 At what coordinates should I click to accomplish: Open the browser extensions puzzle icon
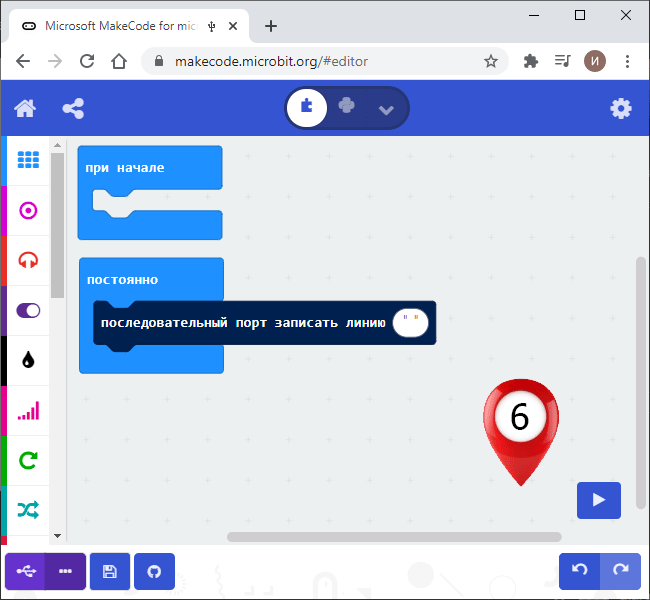click(x=531, y=61)
